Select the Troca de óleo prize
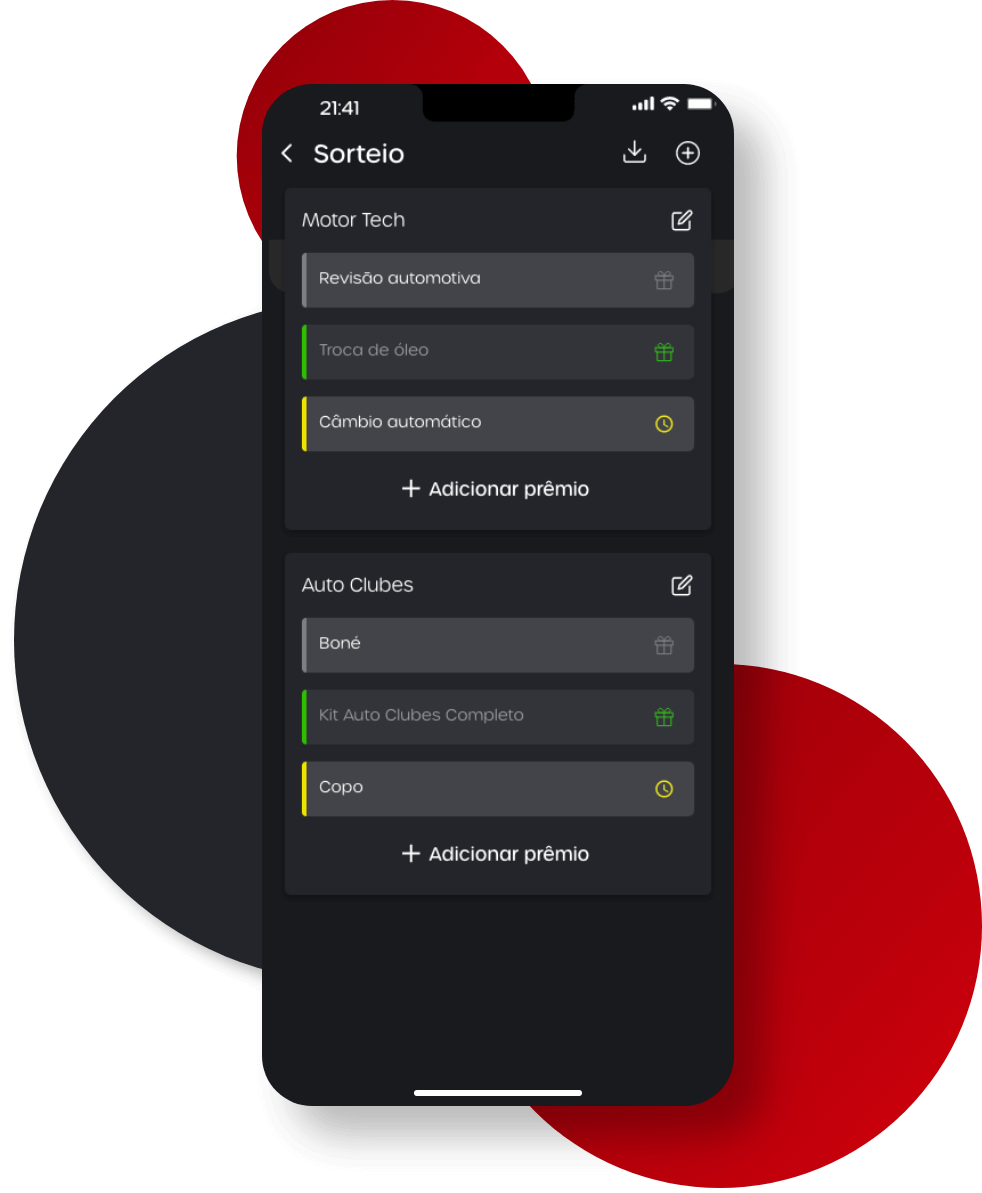Viewport: 982px width, 1193px height. pos(497,352)
